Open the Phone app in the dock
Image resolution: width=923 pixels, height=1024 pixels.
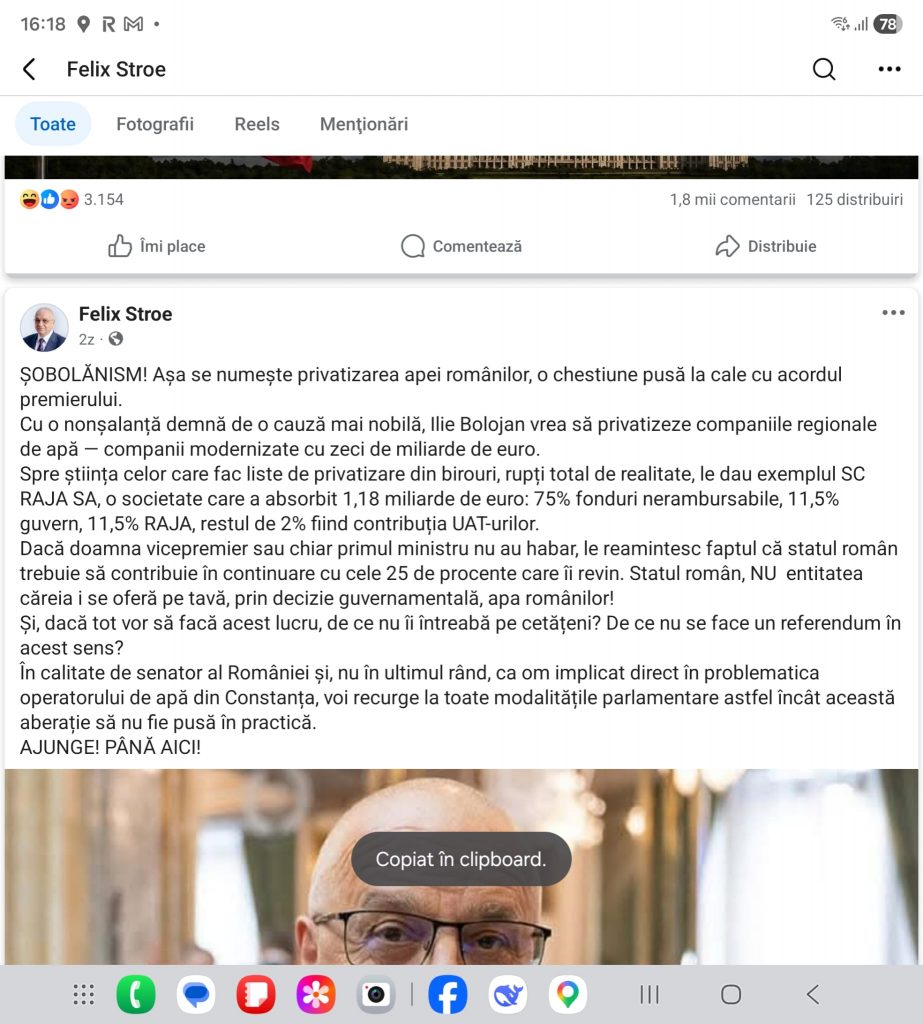[x=136, y=995]
